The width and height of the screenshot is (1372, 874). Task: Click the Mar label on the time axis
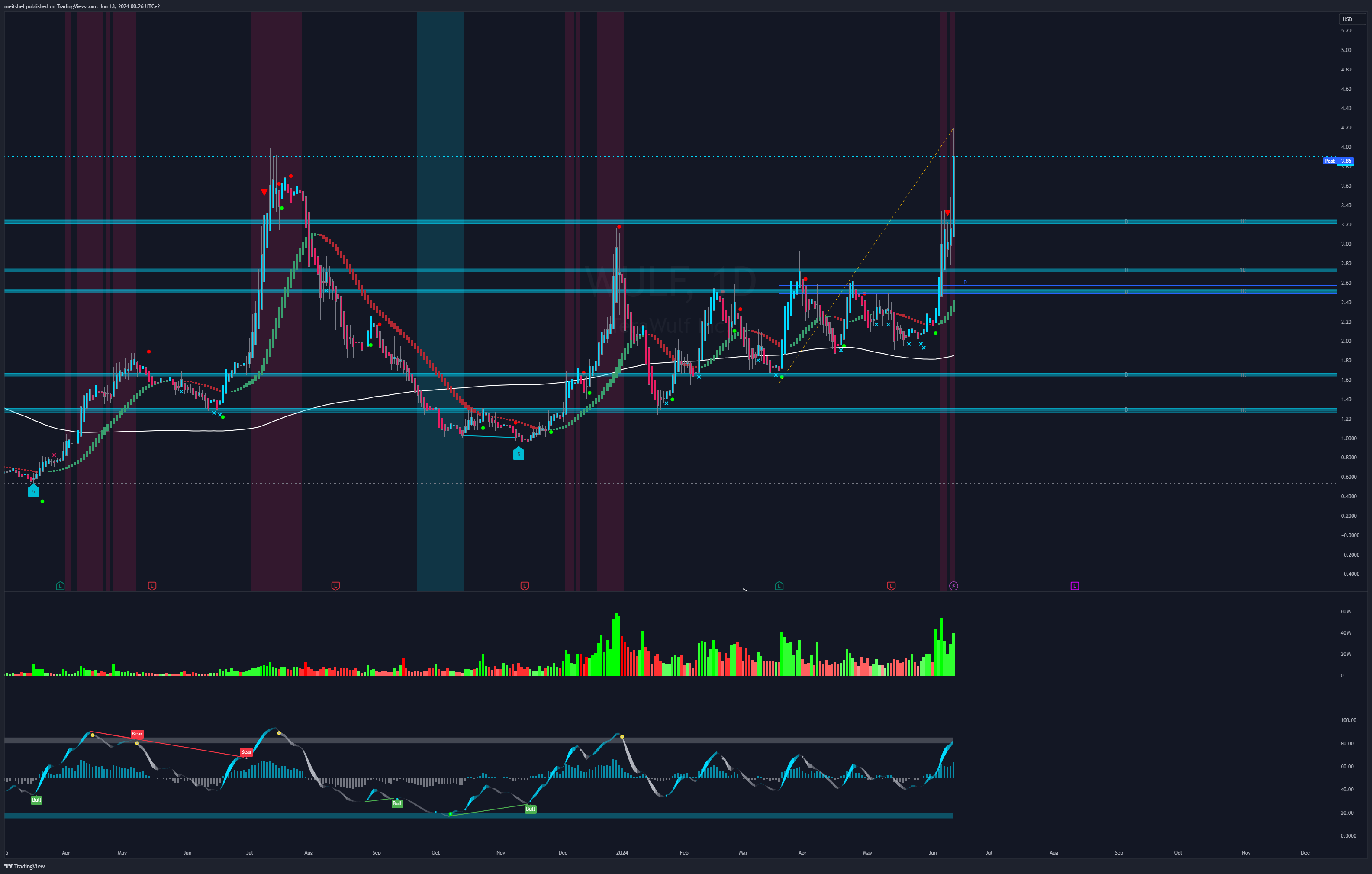pos(743,853)
